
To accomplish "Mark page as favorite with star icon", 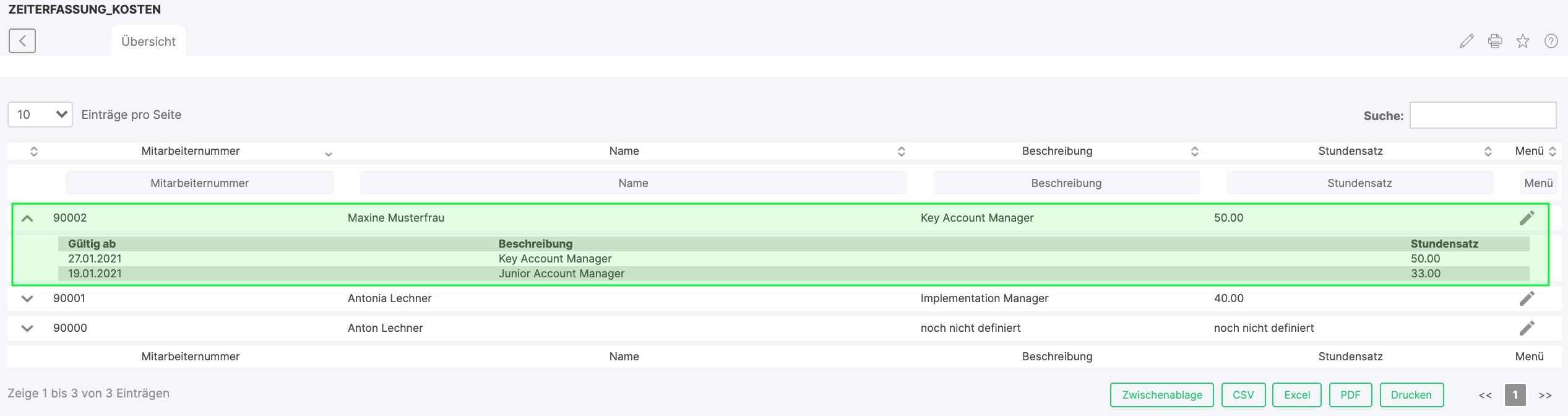I will [1523, 41].
